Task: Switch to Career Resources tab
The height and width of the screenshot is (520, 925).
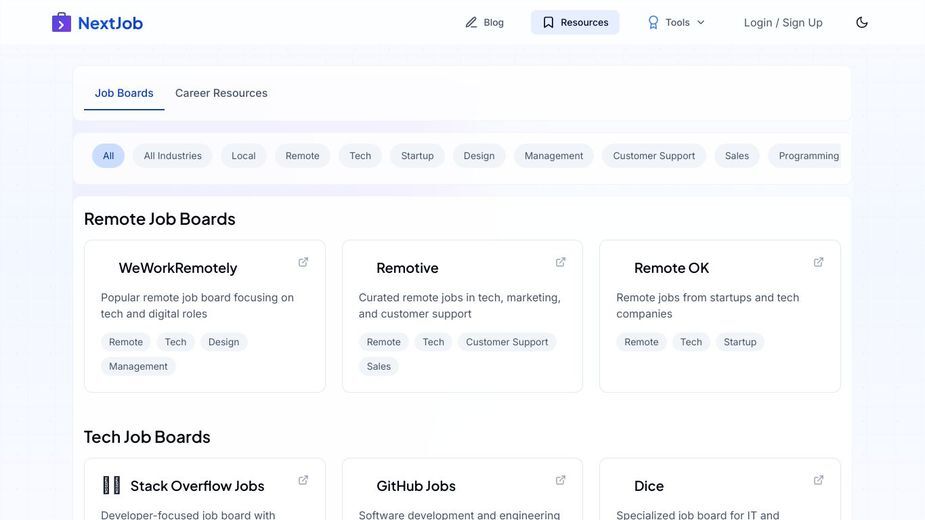Action: point(221,93)
